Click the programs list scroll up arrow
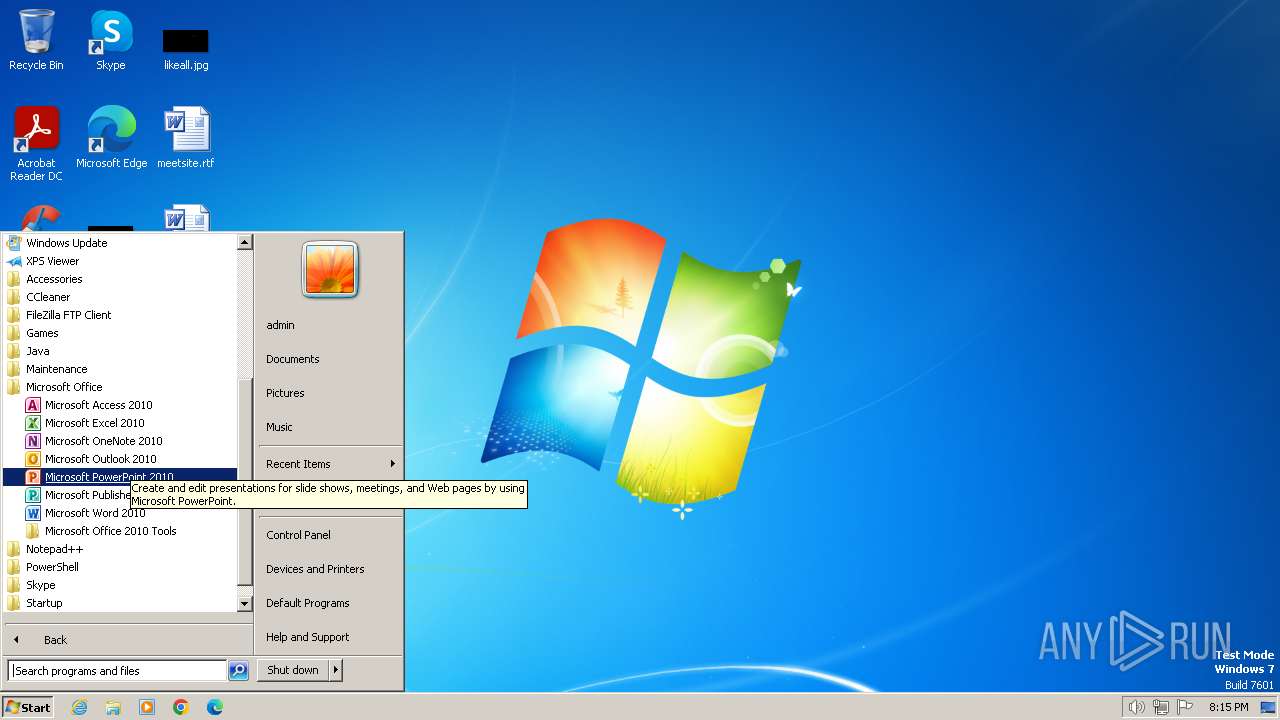Screen dimensions: 1280x720 point(244,242)
